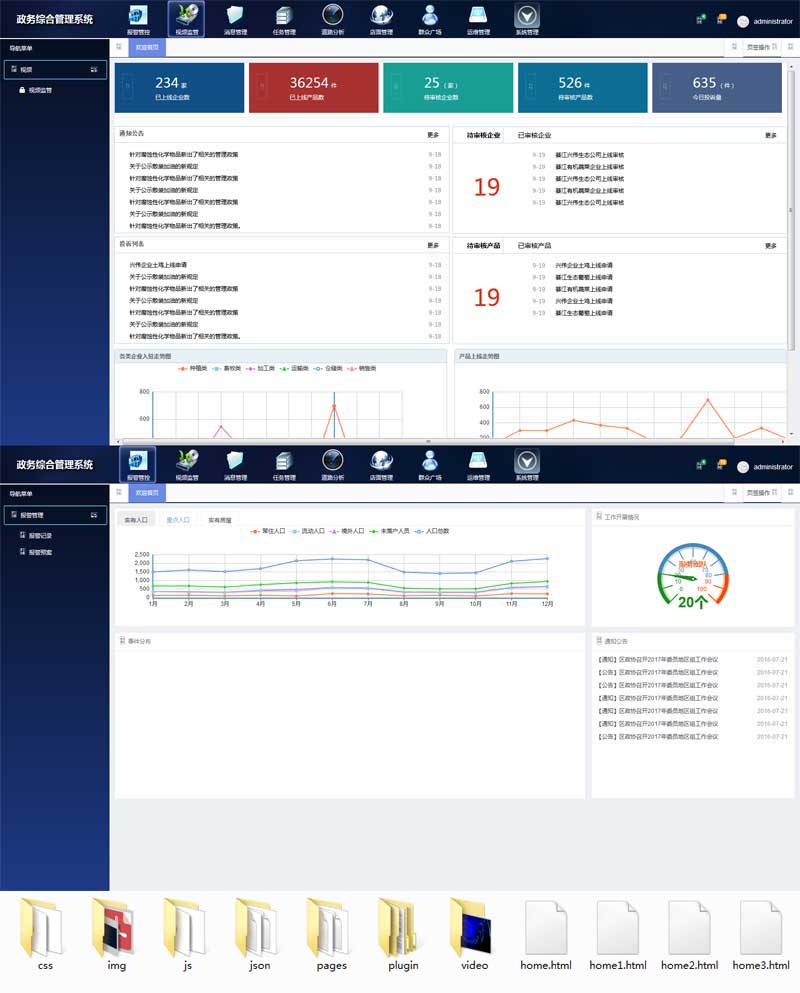The width and height of the screenshot is (800, 993).
Task: Toggle 畜牧类 legend series in enterprise trend chart
Action: 226,368
